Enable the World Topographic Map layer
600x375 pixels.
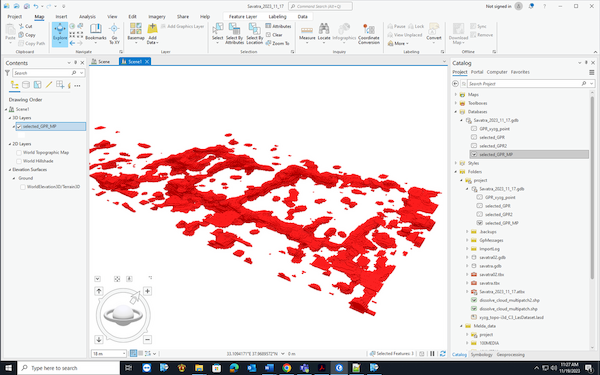point(19,152)
